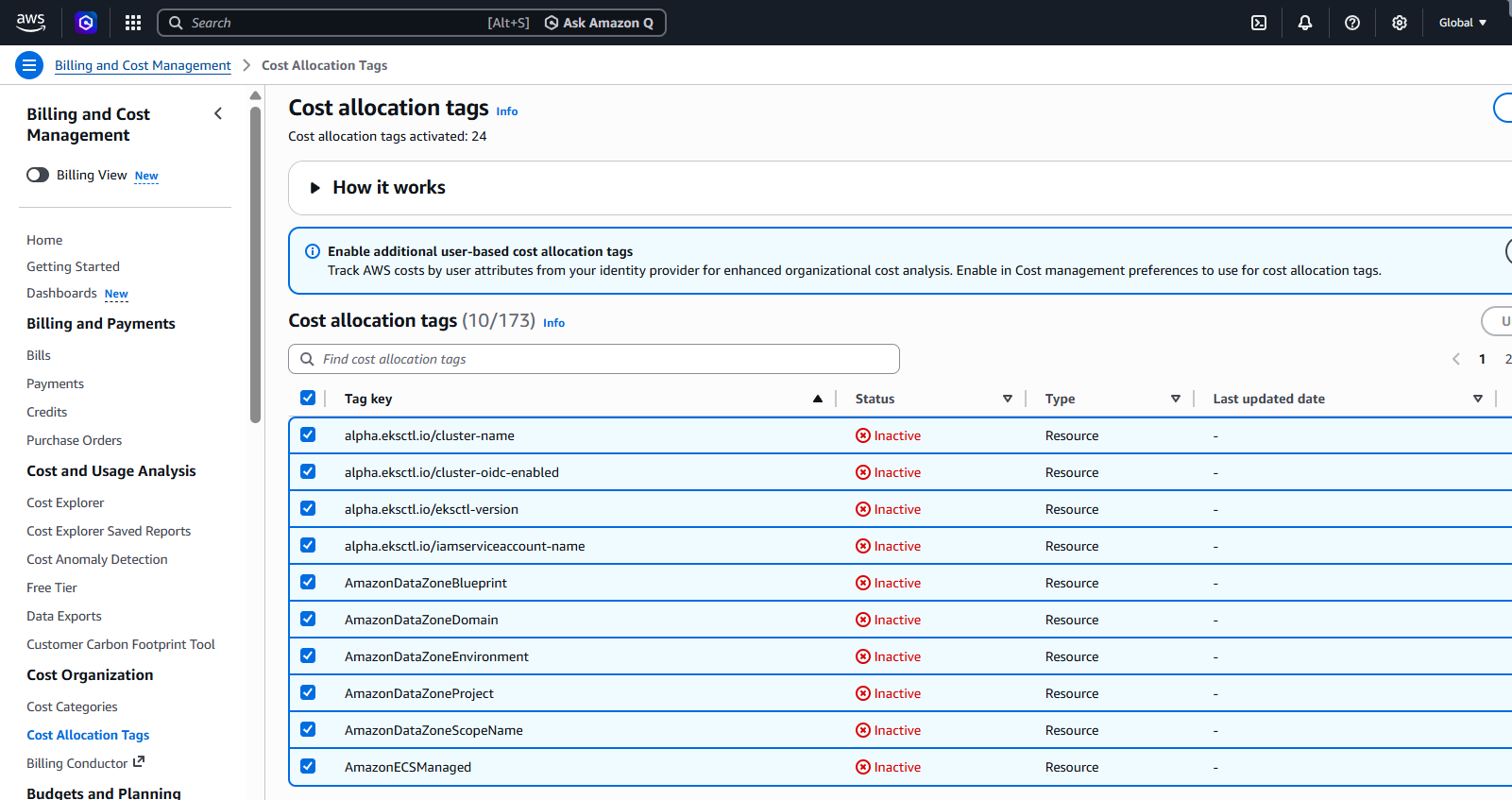This screenshot has width=1512, height=800.
Task: Toggle the hamburger navigation menu
Action: click(x=29, y=65)
